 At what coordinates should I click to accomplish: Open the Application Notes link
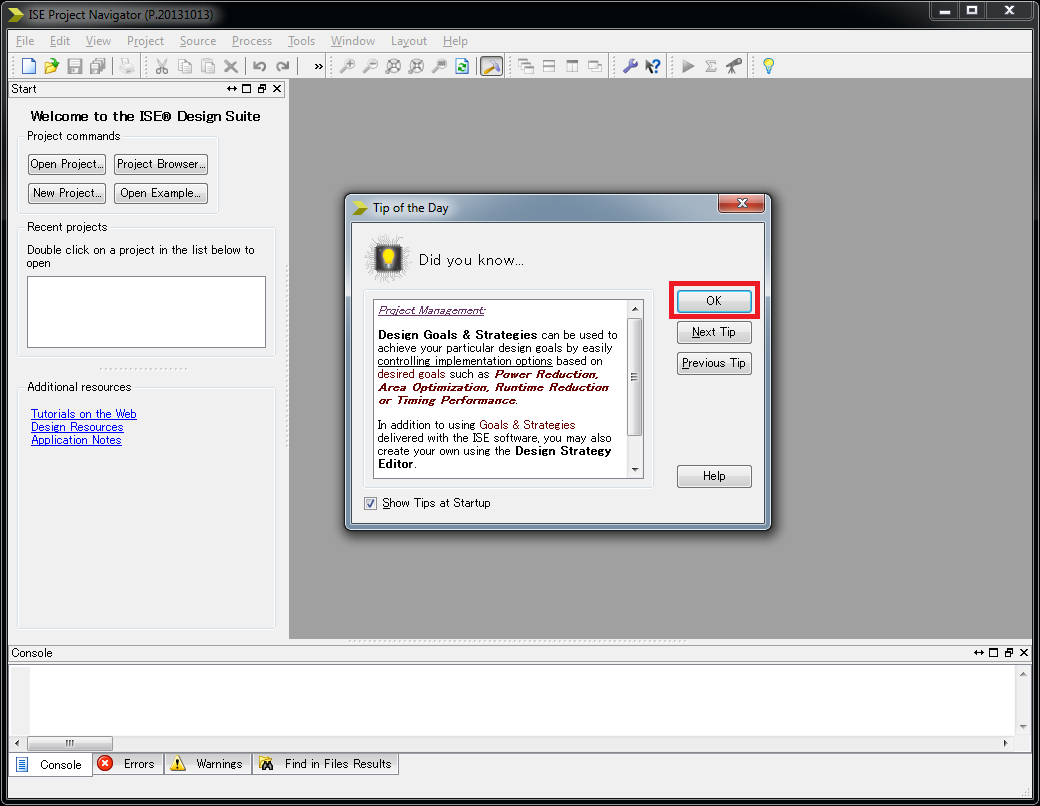[76, 440]
